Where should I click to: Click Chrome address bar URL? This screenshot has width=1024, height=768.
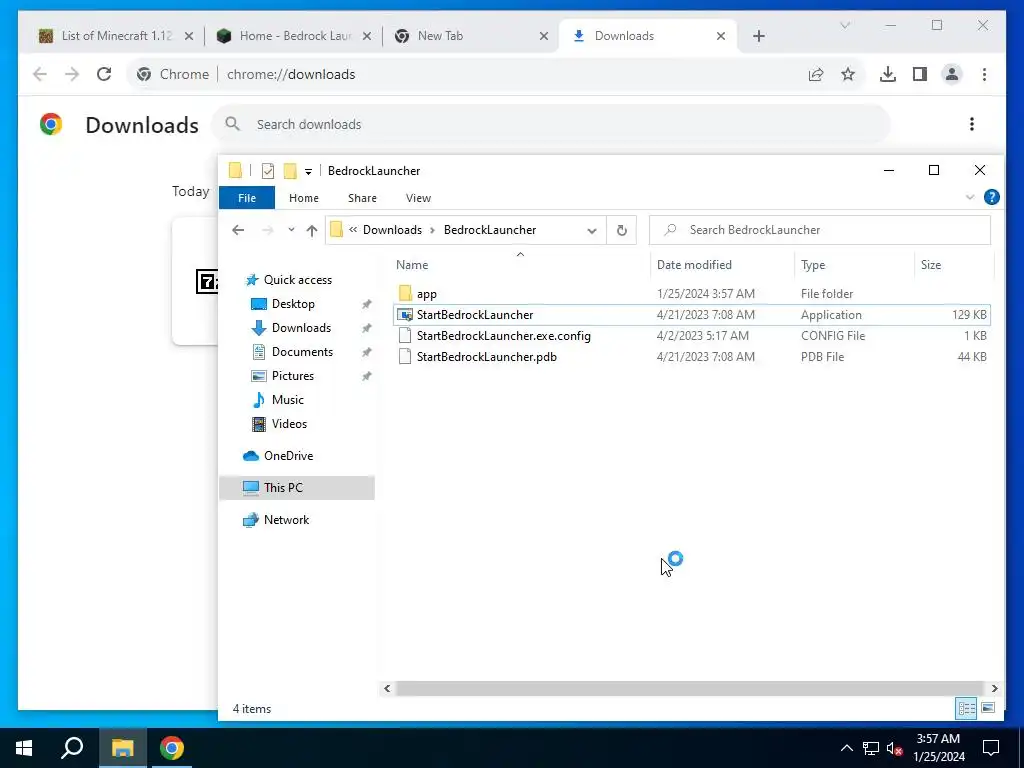click(x=291, y=74)
